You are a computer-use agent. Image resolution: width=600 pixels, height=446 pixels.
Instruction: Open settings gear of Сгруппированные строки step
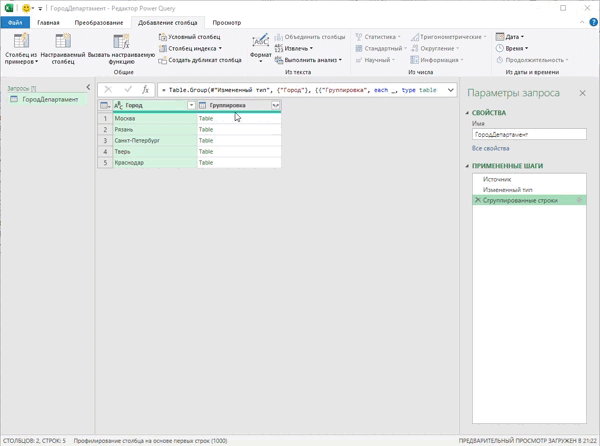coord(580,200)
